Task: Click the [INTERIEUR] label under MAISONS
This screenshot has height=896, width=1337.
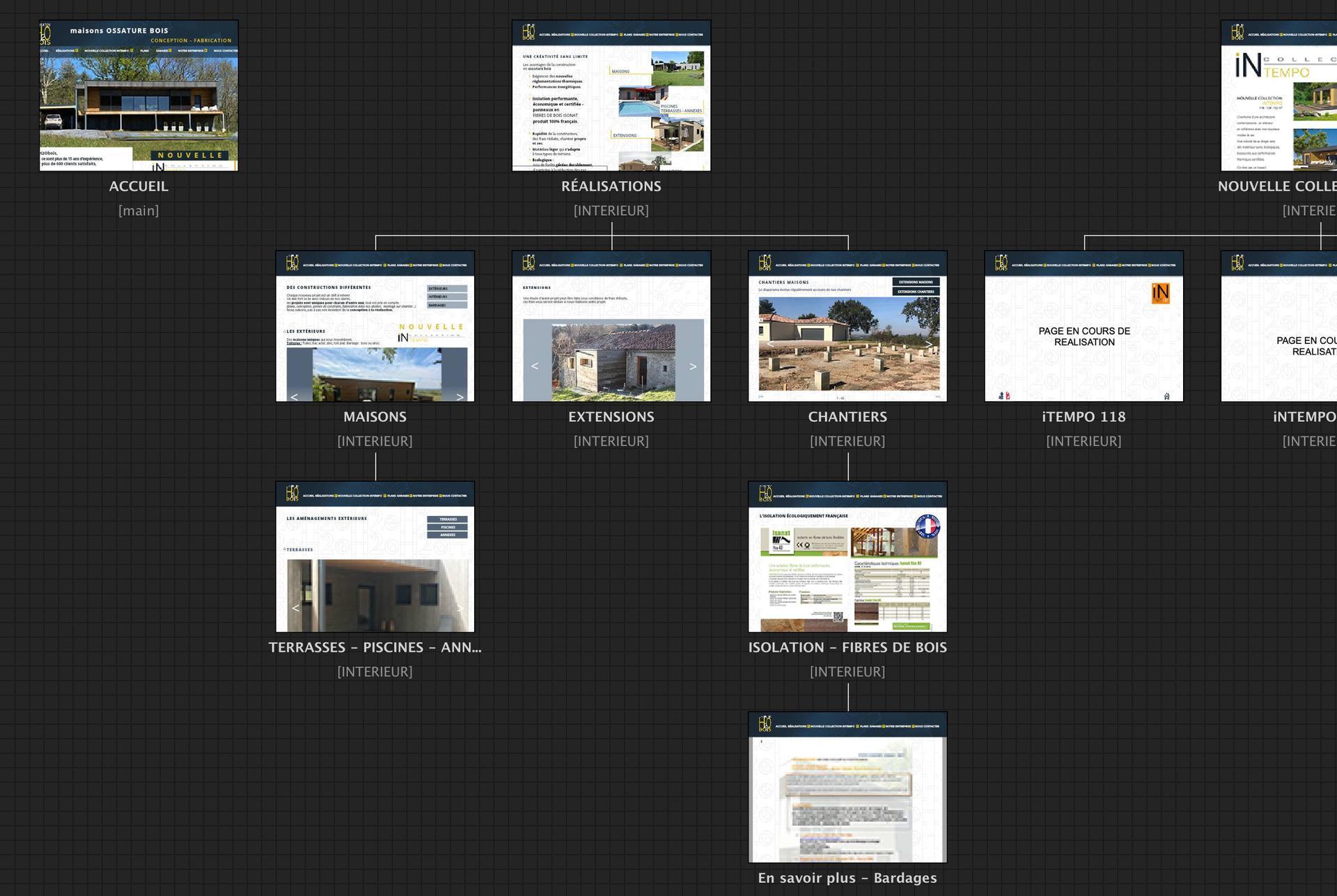Action: (x=375, y=441)
